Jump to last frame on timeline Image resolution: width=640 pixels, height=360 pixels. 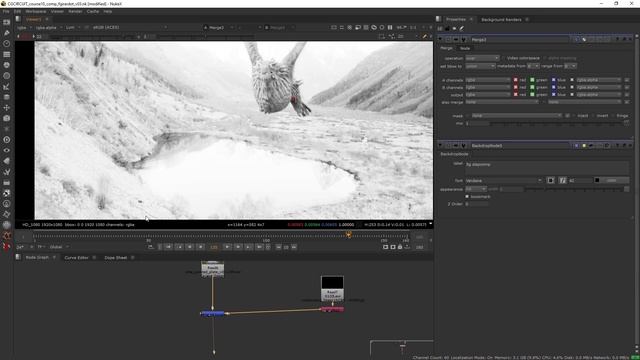point(259,247)
